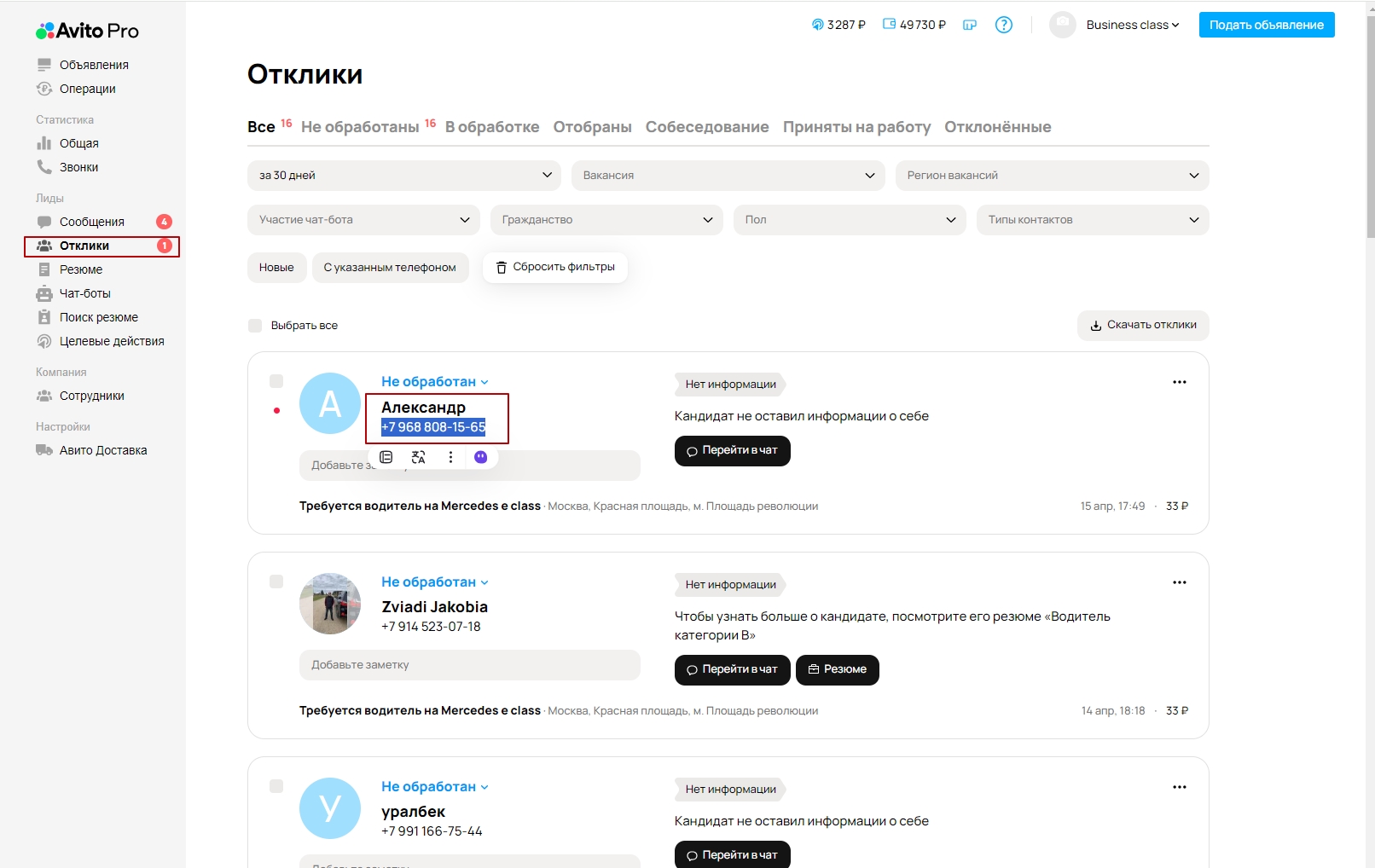Change Александр's Не обработан status dropdown
Viewport: 1375px width, 868px height.
(434, 382)
